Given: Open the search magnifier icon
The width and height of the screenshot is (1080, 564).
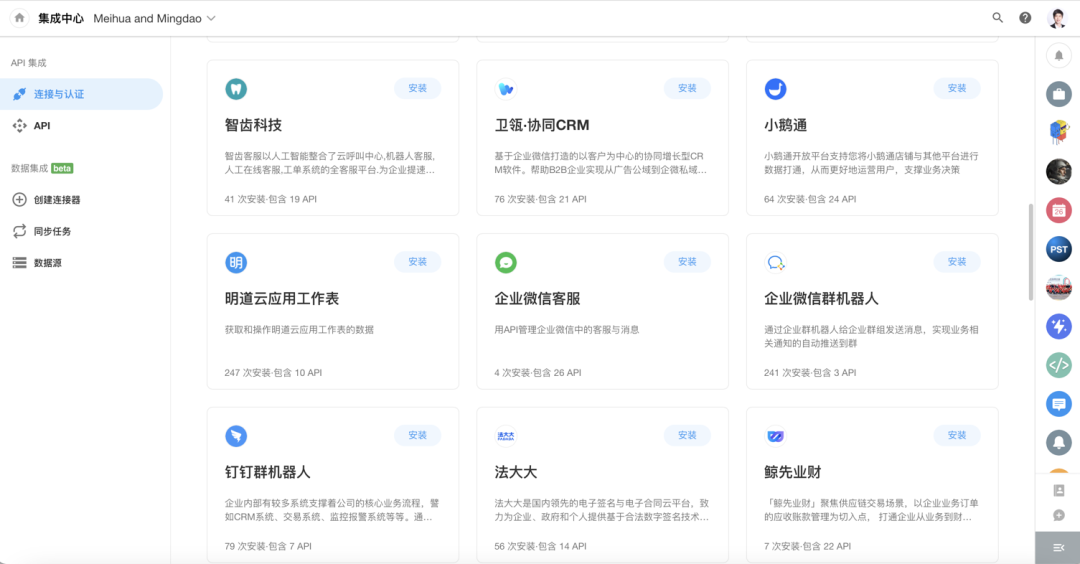Looking at the screenshot, I should click(x=997, y=18).
